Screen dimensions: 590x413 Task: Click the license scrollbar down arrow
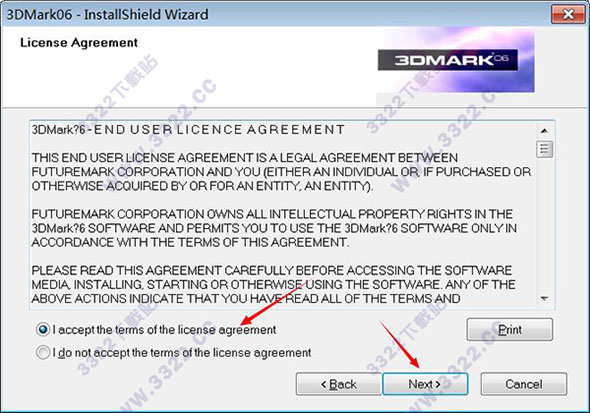click(544, 299)
